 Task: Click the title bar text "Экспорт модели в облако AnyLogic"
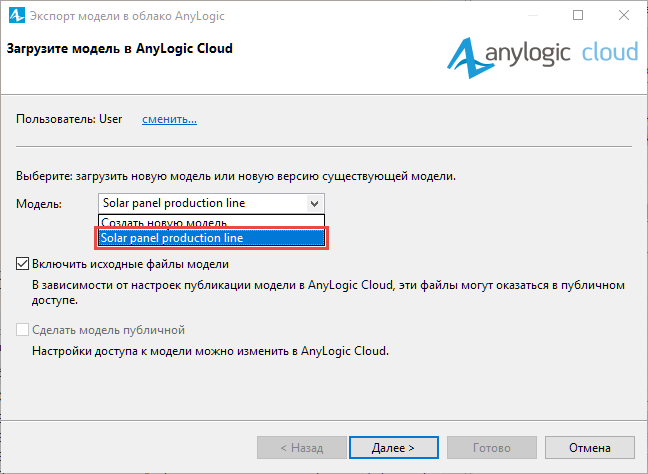click(127, 16)
